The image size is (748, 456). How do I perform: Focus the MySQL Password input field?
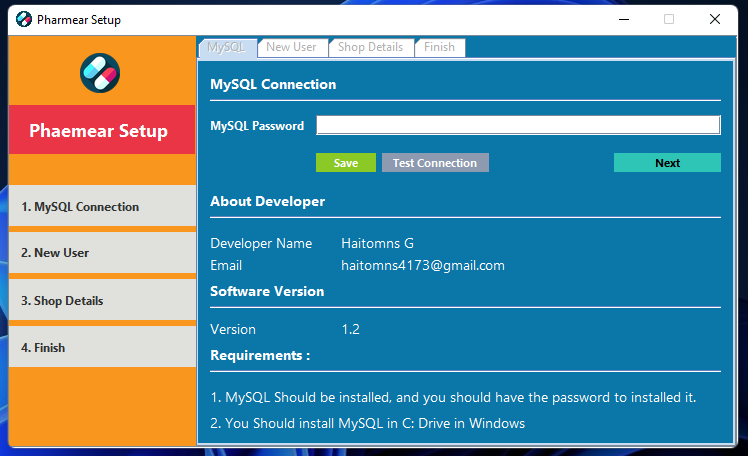coord(518,125)
